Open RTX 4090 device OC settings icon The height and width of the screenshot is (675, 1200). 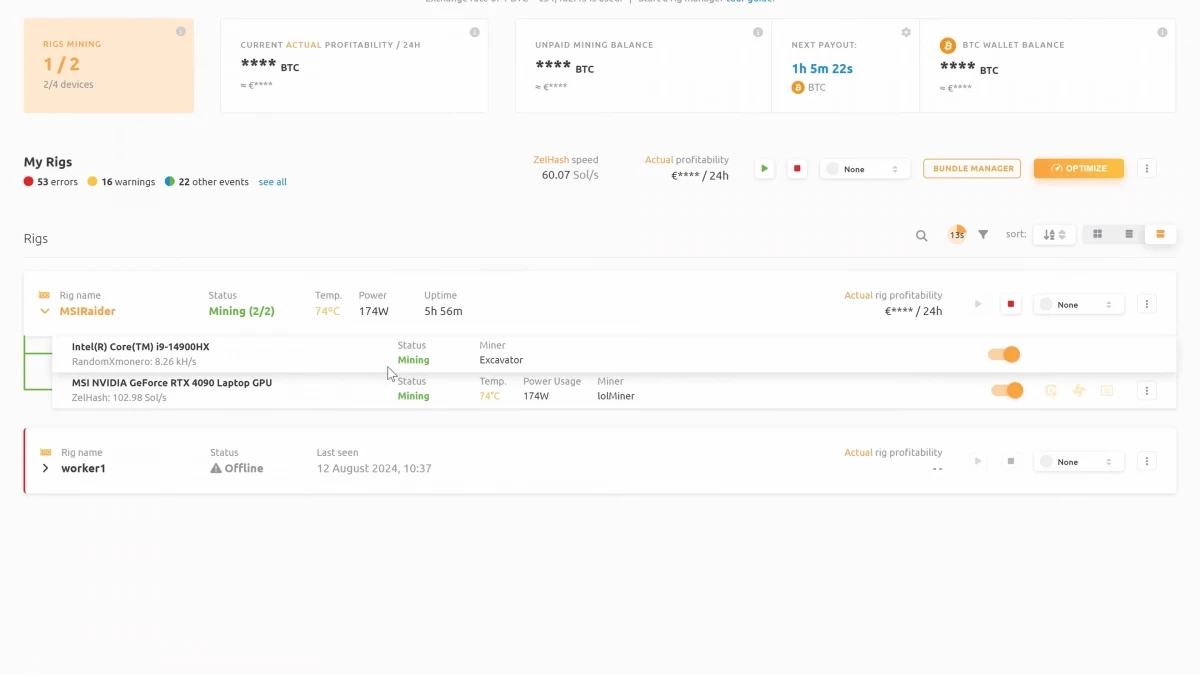pyautogui.click(x=1051, y=391)
